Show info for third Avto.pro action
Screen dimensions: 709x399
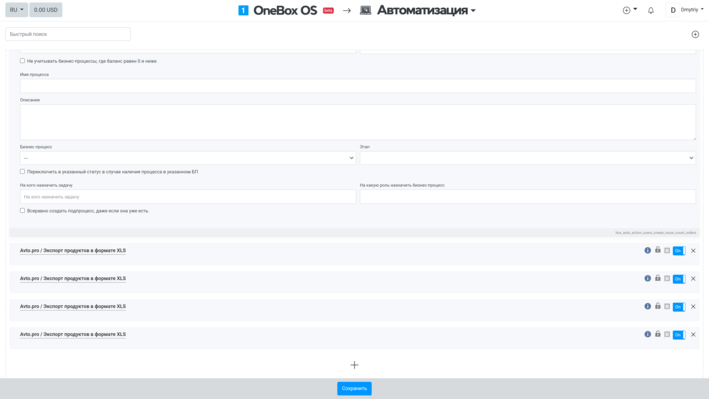pyautogui.click(x=648, y=306)
